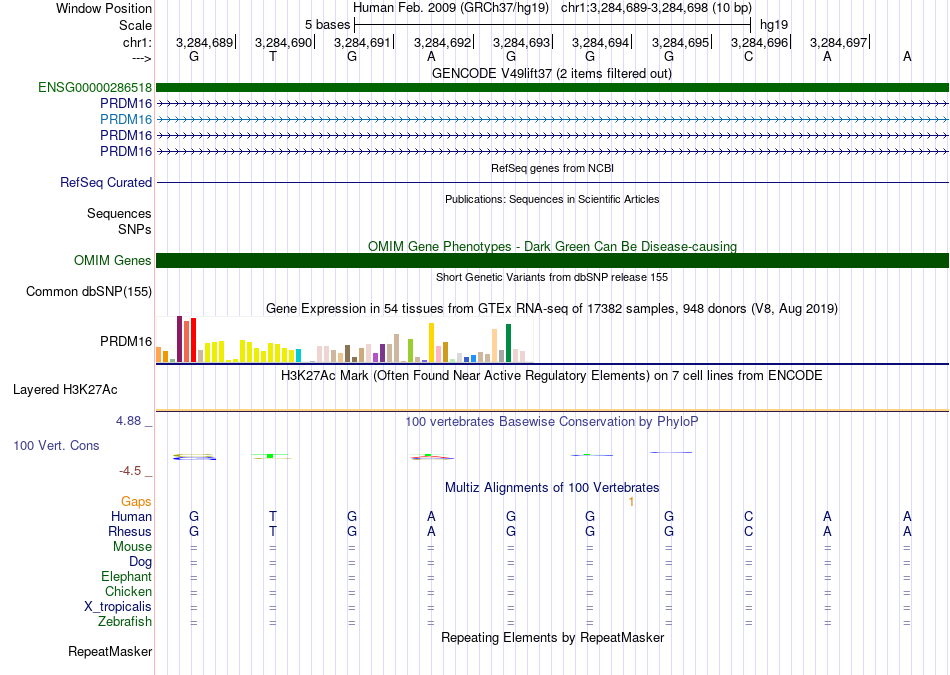This screenshot has width=950, height=675.
Task: Click the GTEx Gene Expression track title
Action: click(x=552, y=308)
